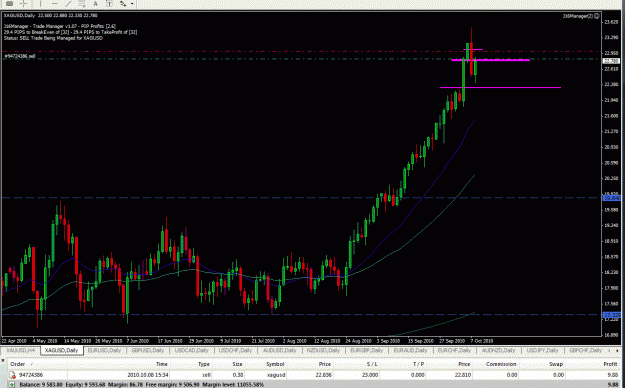Viewport: 625px width, 388px height.
Task: Select the trendline drawing tool
Action: 68,4
